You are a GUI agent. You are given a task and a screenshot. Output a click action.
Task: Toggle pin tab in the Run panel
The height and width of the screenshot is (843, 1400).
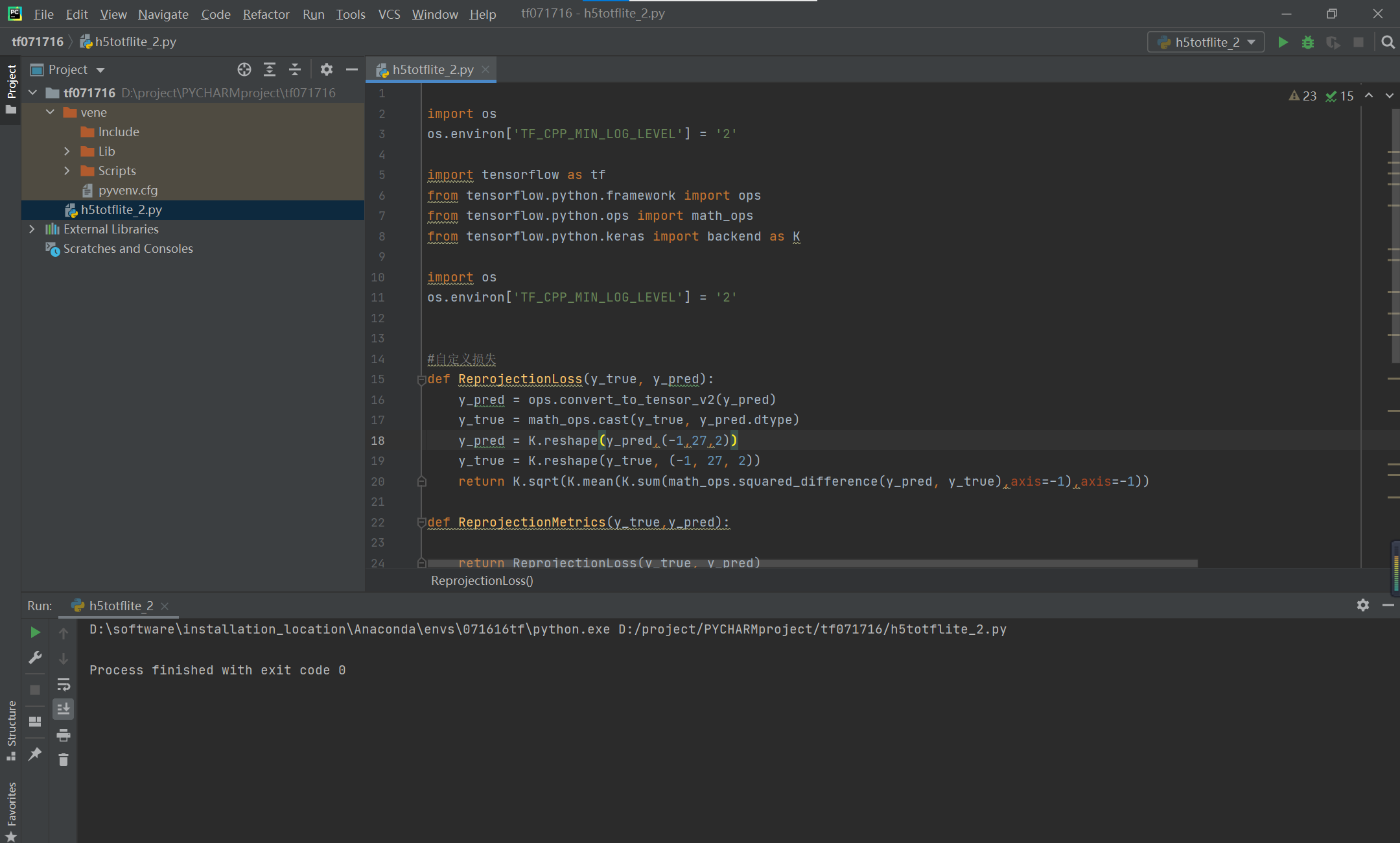pos(35,754)
